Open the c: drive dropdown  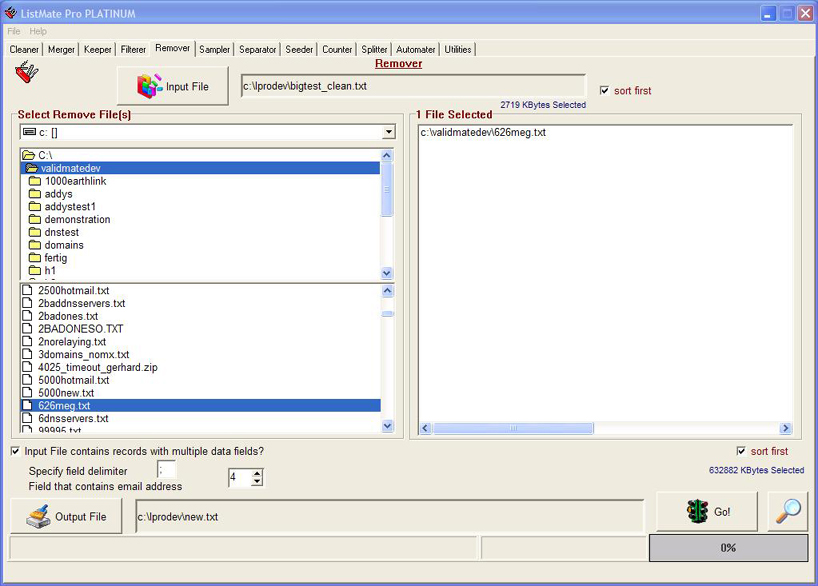(x=388, y=132)
